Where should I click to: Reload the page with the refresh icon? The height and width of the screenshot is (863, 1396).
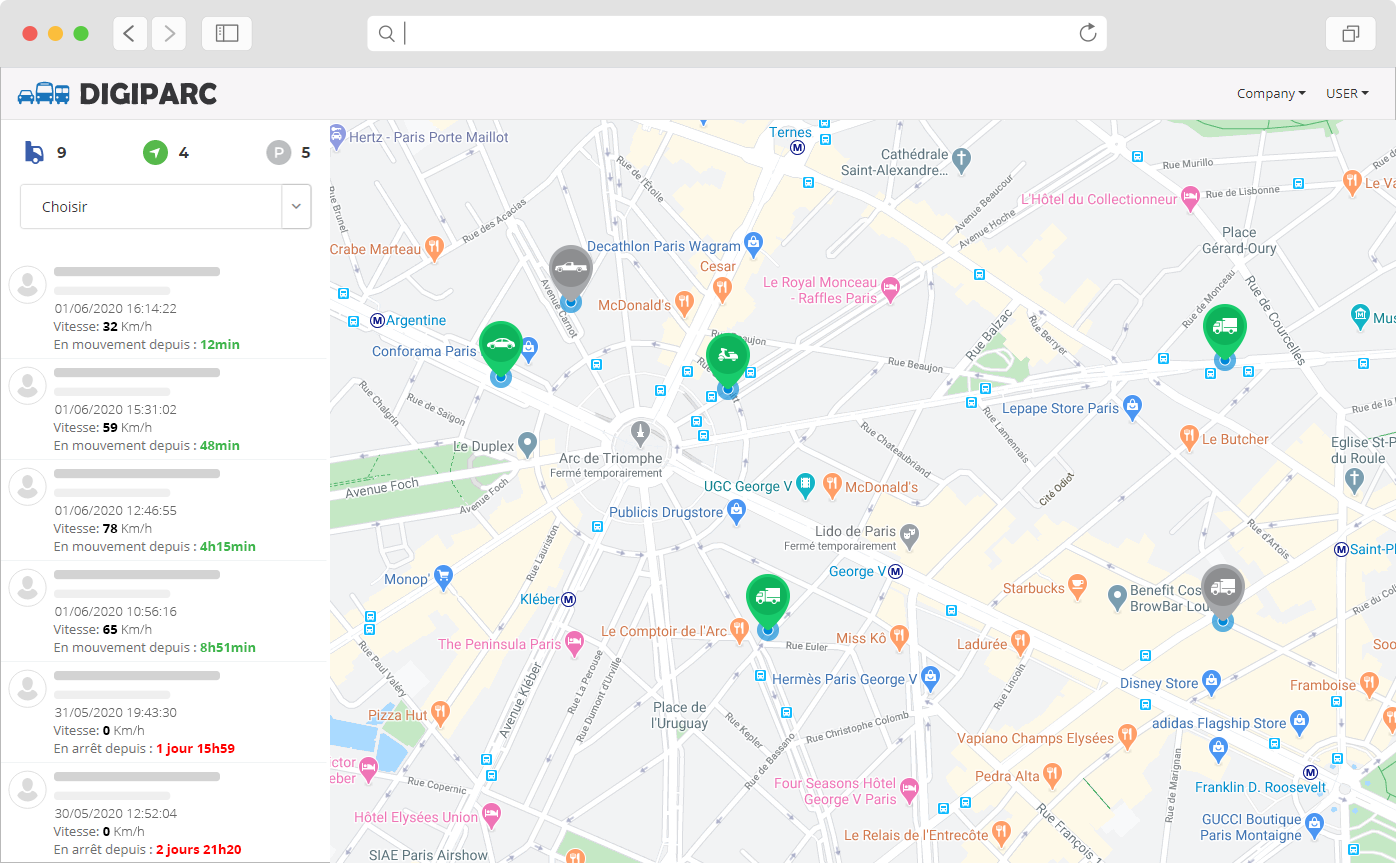click(1088, 33)
